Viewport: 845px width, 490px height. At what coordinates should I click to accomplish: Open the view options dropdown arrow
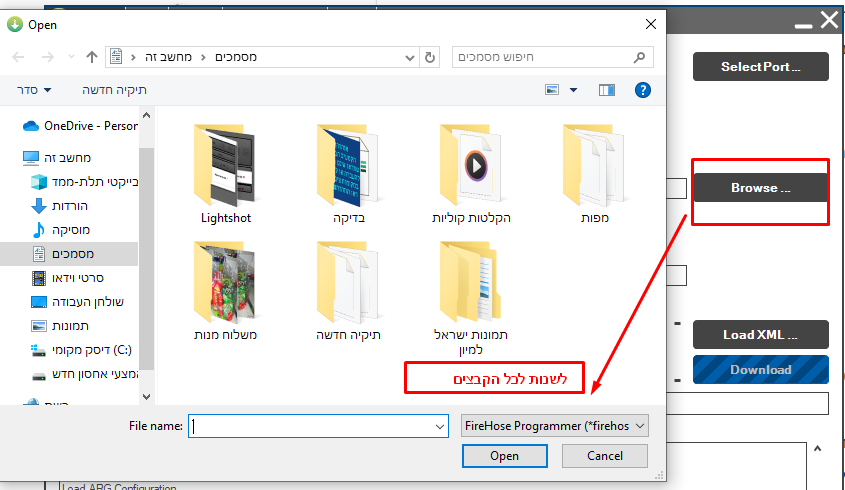tap(573, 90)
